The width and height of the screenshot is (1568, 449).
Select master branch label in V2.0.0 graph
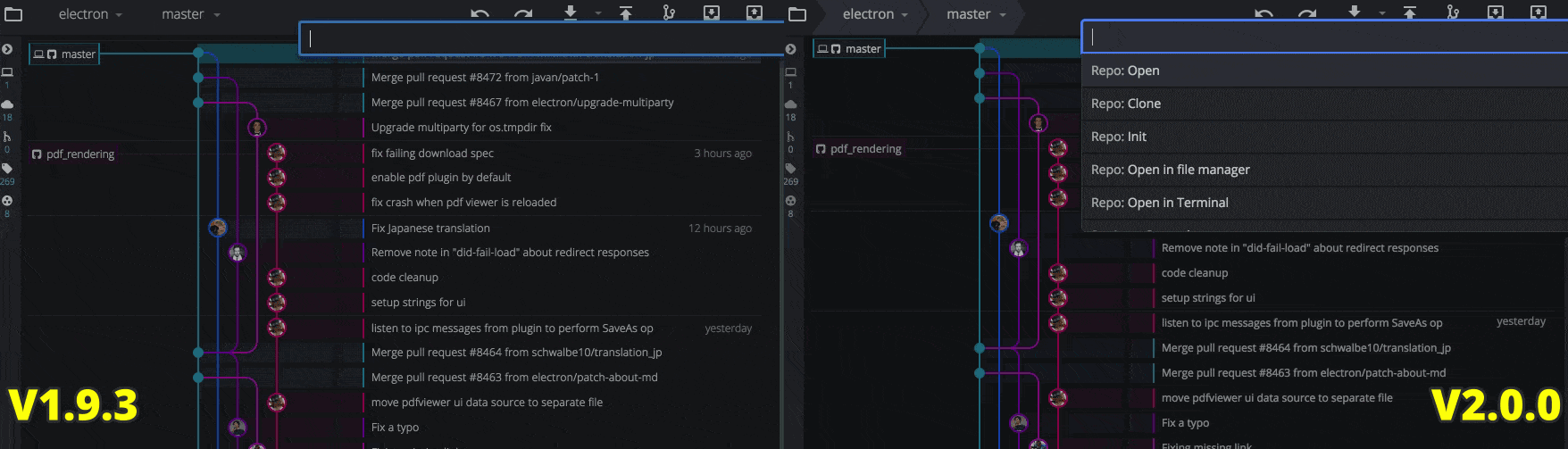tap(849, 49)
